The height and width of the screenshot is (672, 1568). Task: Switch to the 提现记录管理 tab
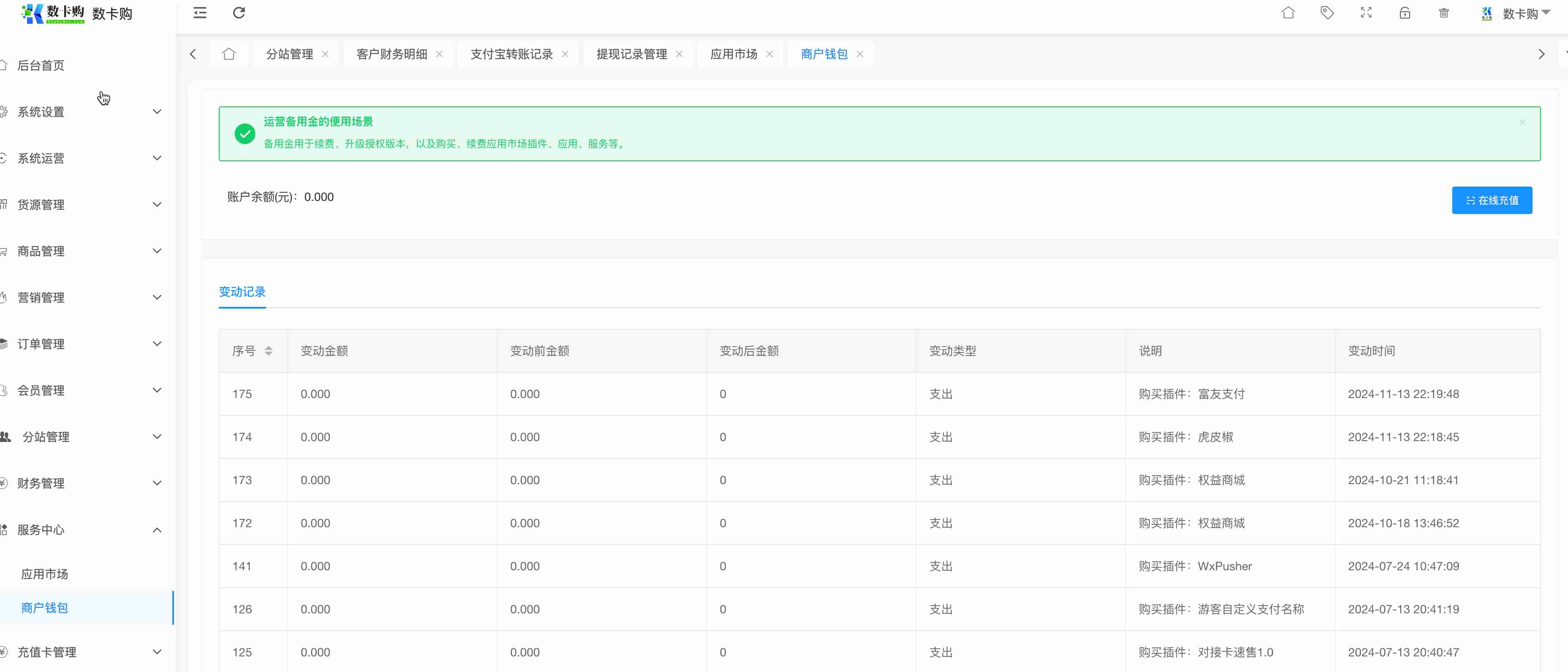coord(631,54)
